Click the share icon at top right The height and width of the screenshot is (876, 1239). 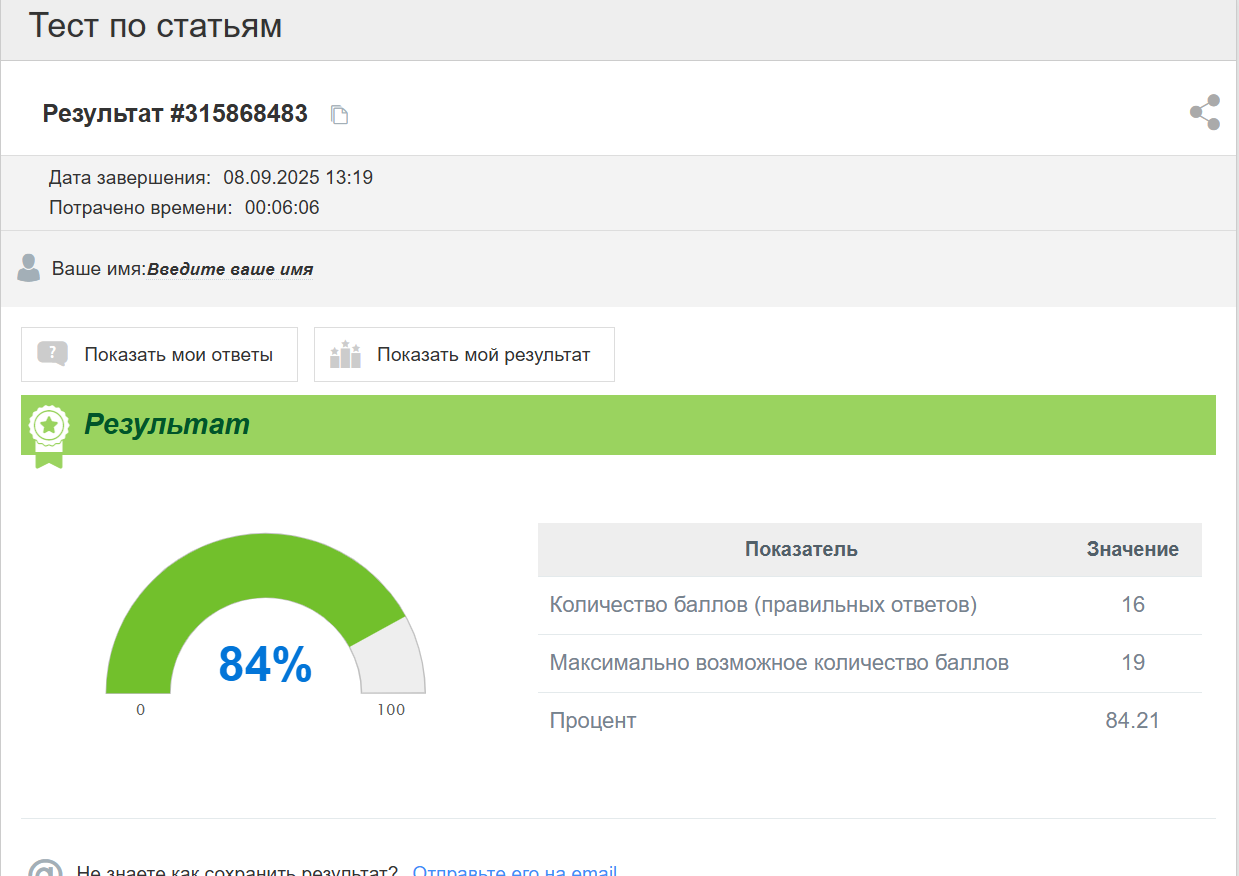[x=1205, y=112]
